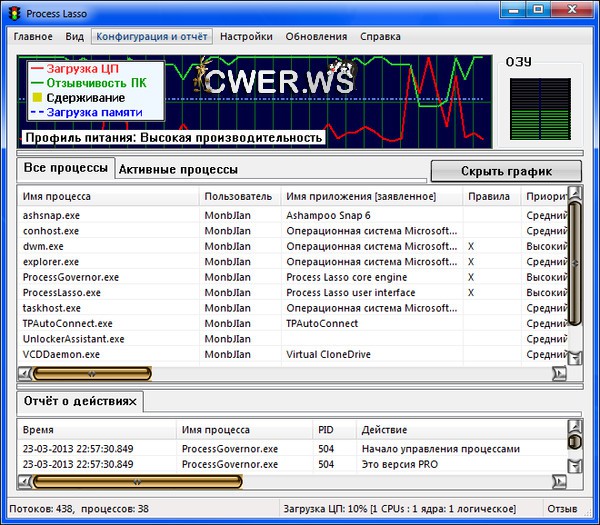Open the Настройки menu
Screen dimensions: 600x525
click(x=246, y=36)
